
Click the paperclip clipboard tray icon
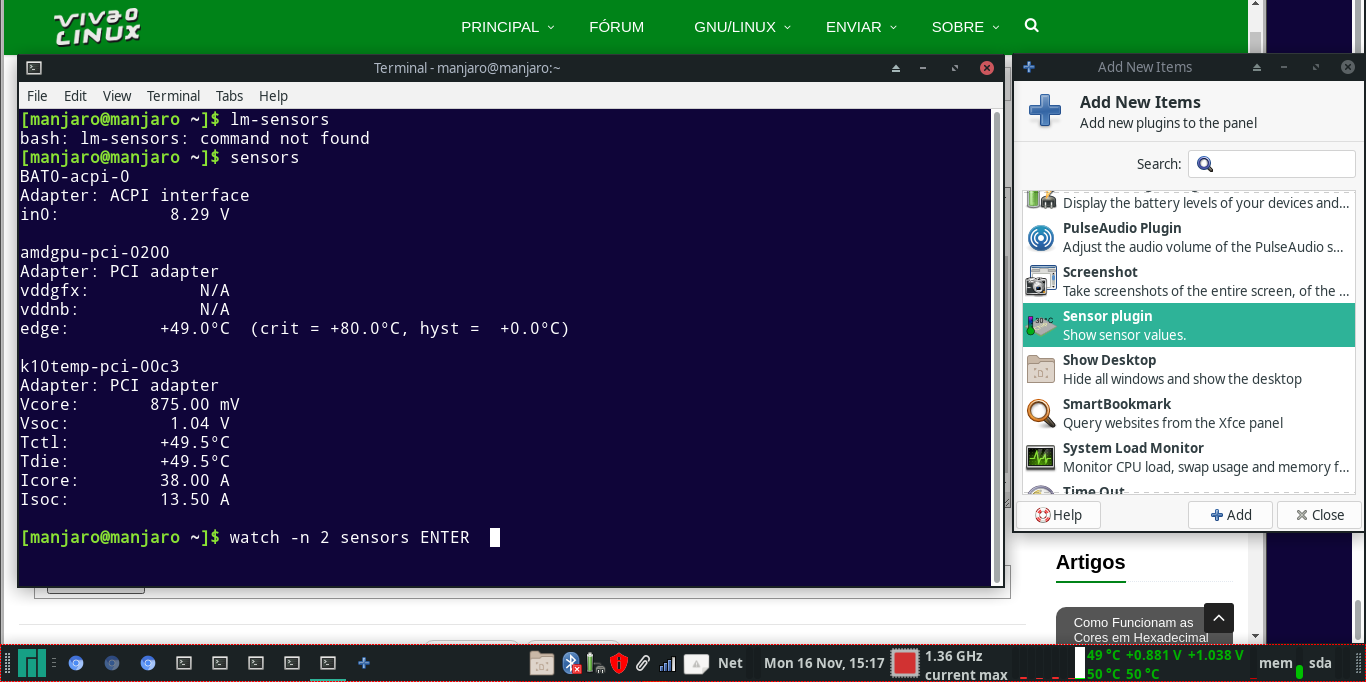click(643, 663)
